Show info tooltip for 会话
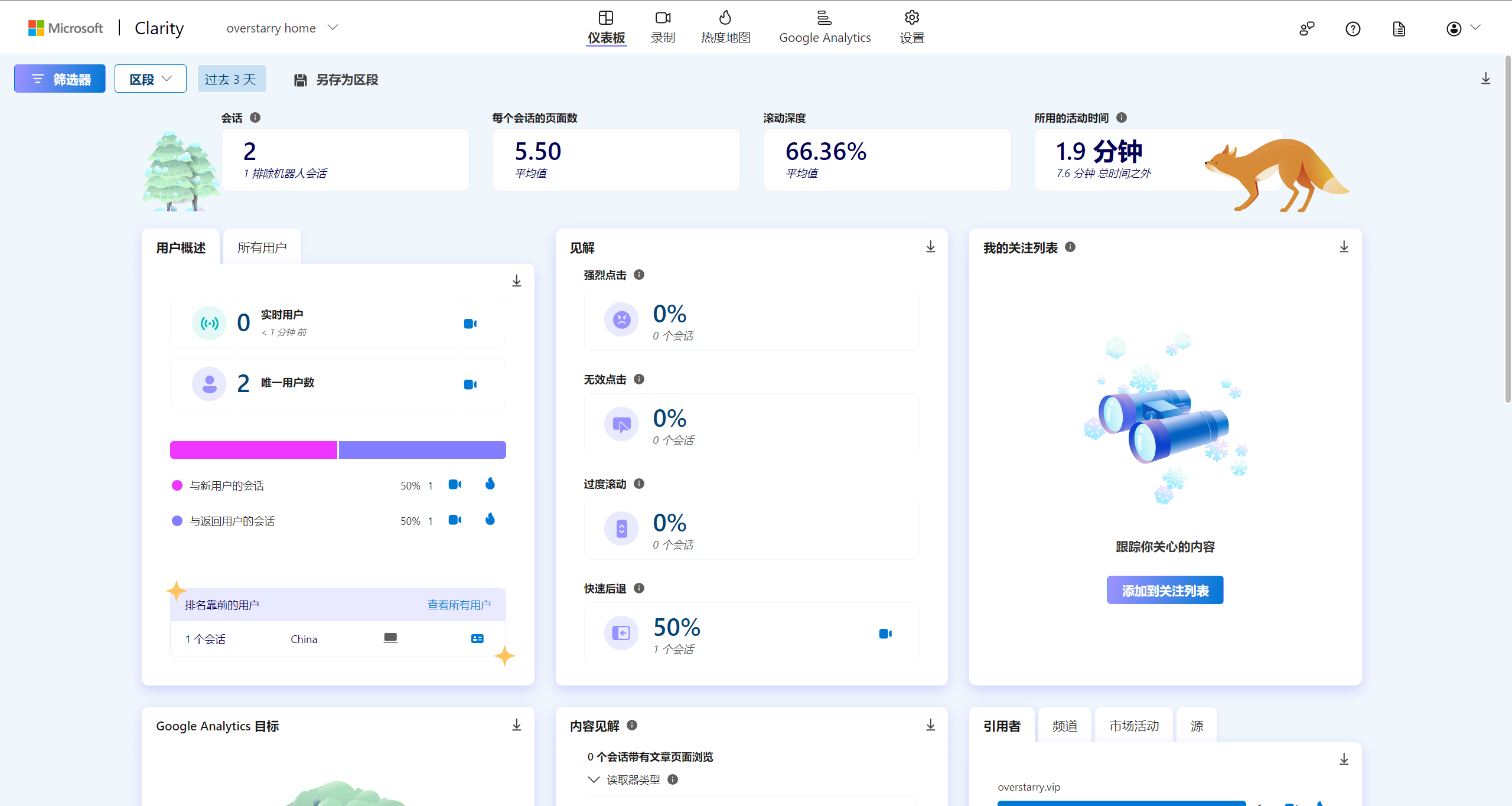This screenshot has height=806, width=1512. click(255, 118)
